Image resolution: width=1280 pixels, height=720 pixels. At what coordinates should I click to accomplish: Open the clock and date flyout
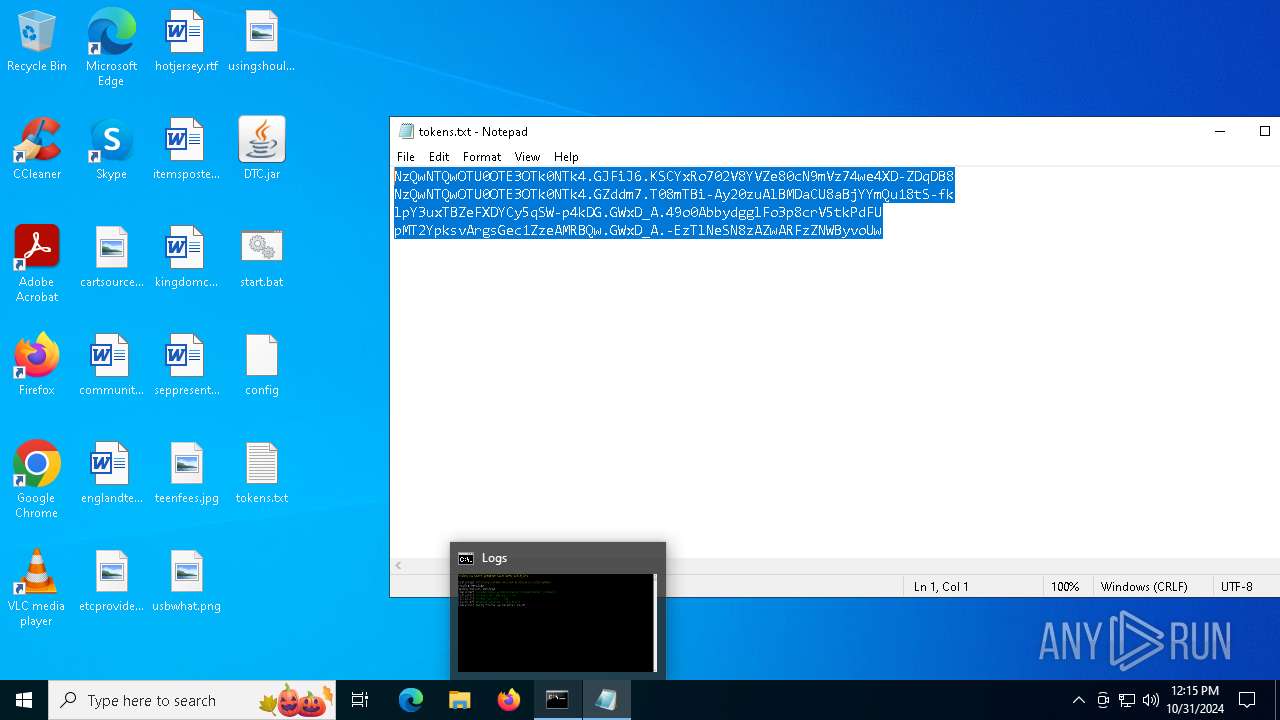coord(1194,700)
